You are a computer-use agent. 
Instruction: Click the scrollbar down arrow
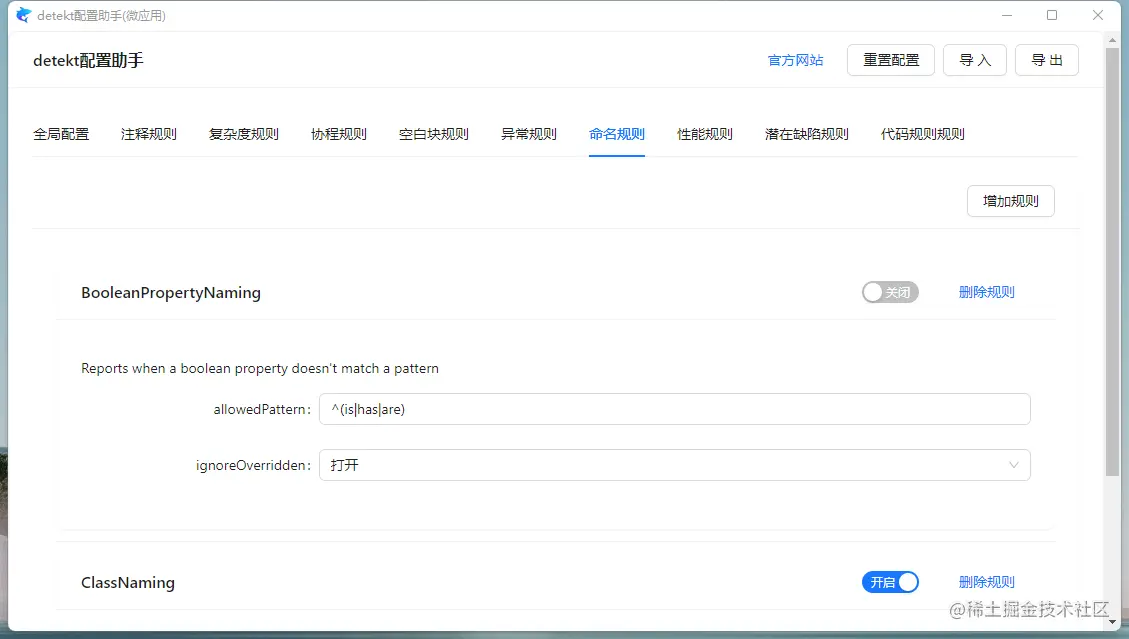pyautogui.click(x=1112, y=621)
